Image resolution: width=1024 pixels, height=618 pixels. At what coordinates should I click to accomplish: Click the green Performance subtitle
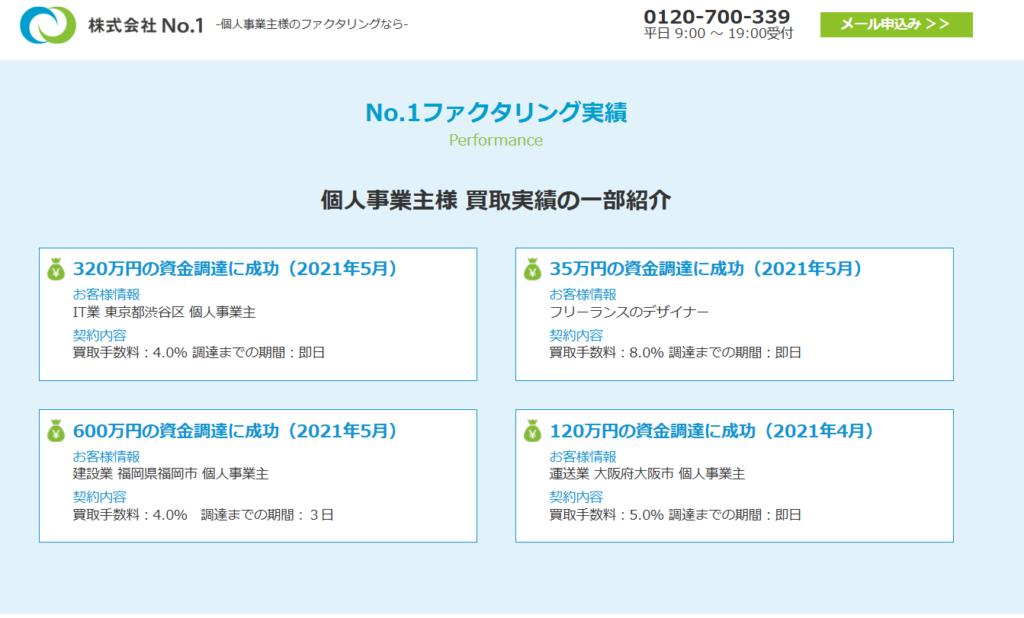tap(496, 140)
